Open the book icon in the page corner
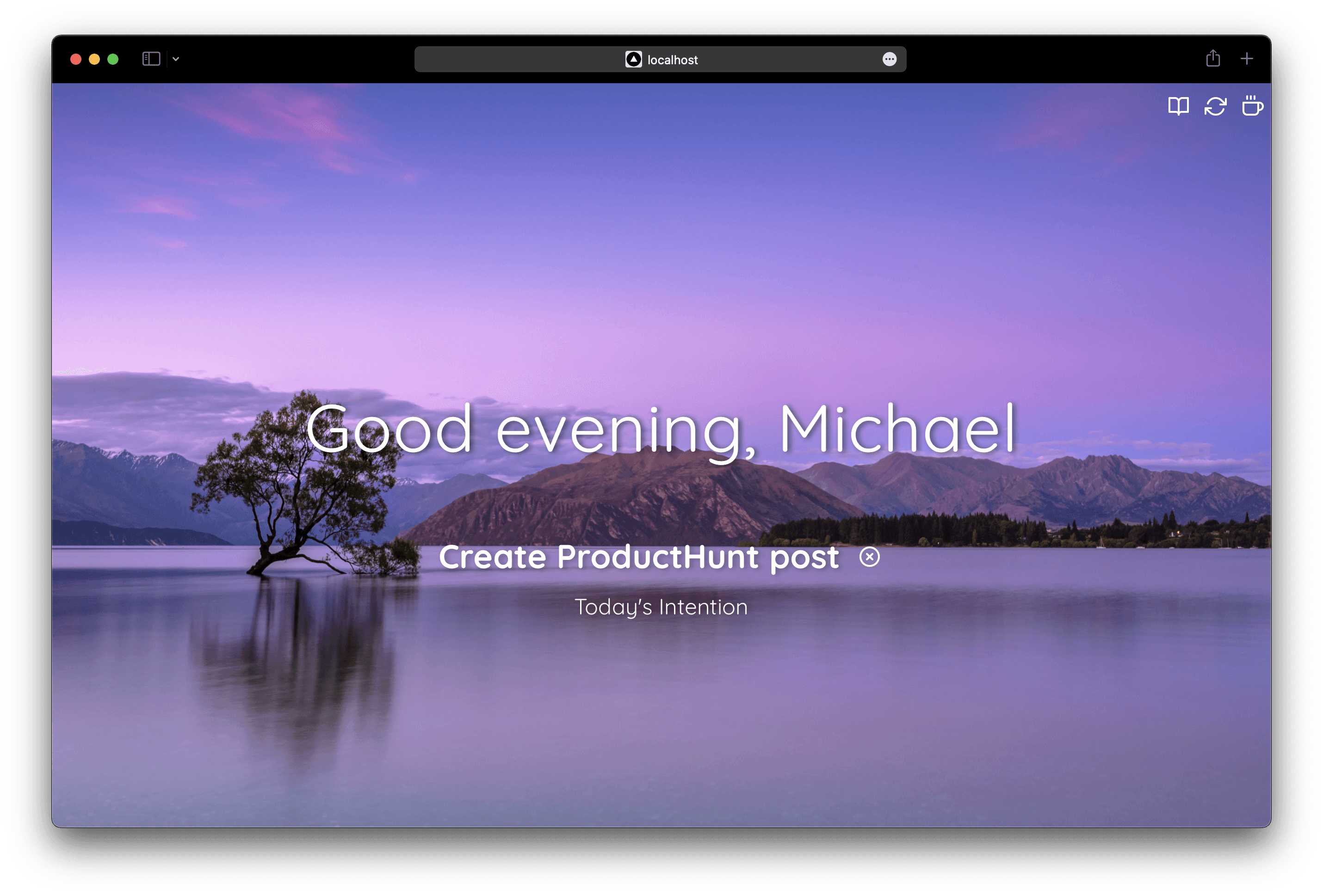The height and width of the screenshot is (896, 1323). [1178, 106]
